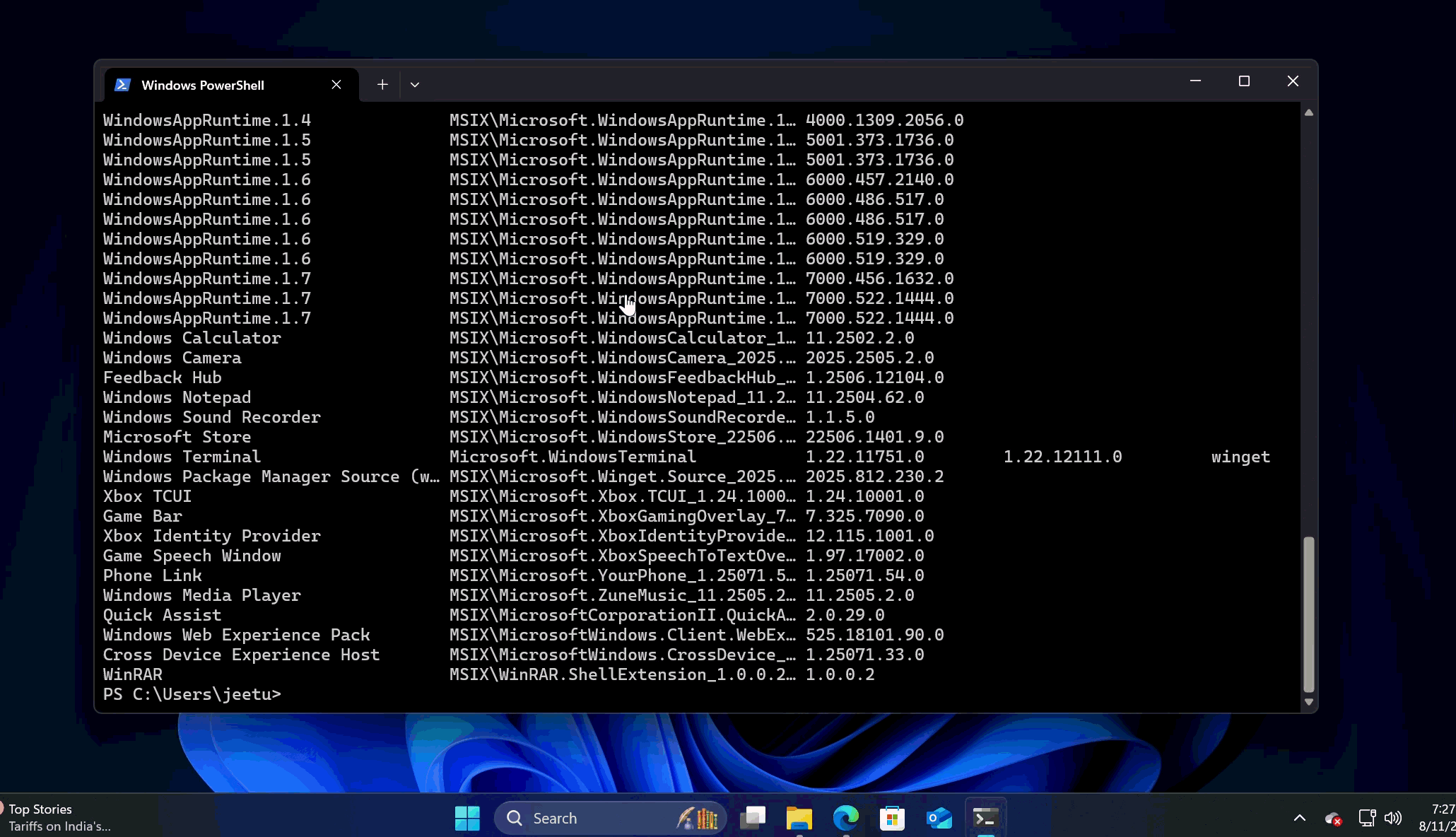Maximize the PowerShell window
The height and width of the screenshot is (837, 1456).
(x=1244, y=81)
